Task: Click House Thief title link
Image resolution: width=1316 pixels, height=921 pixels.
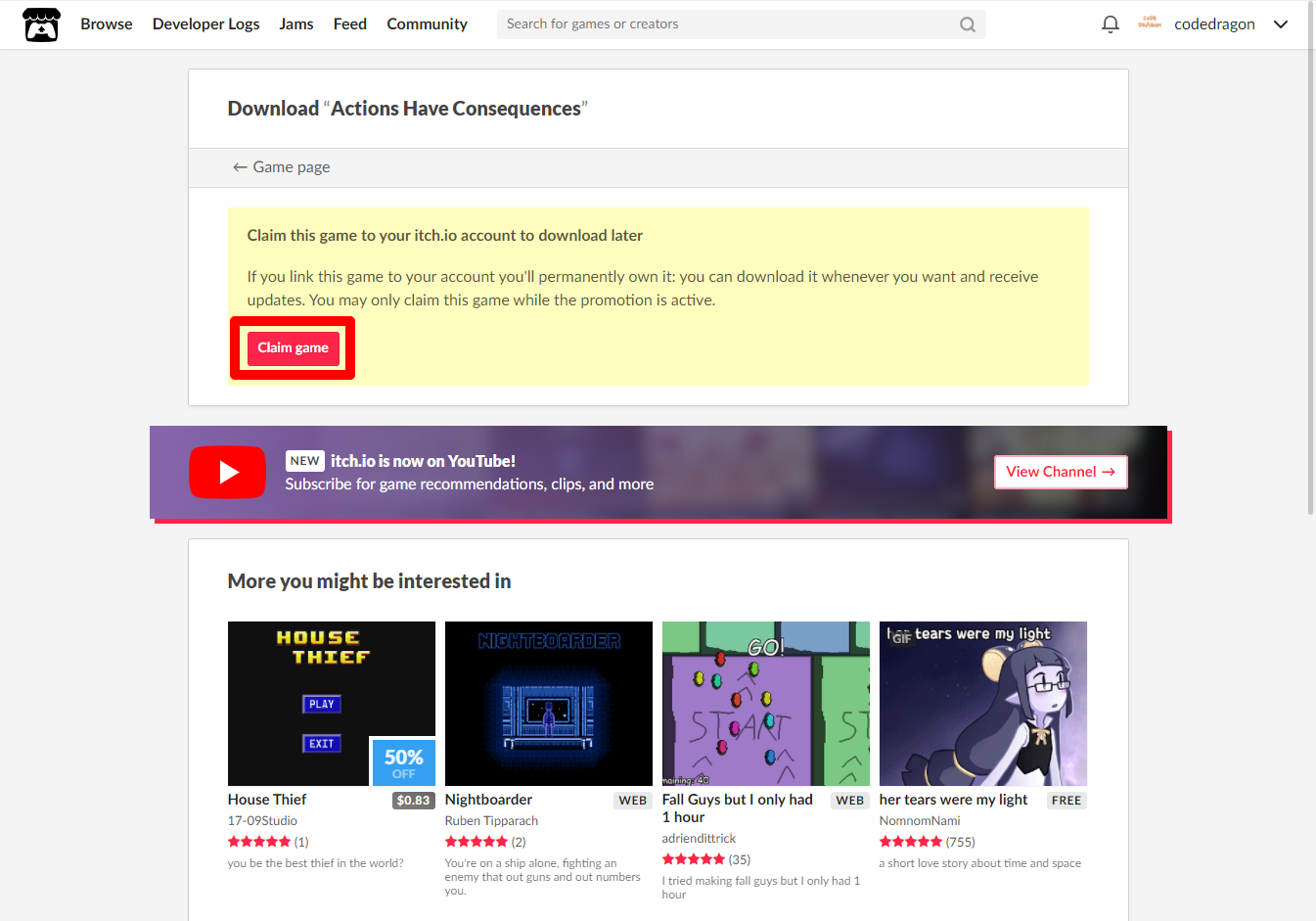Action: 267,800
